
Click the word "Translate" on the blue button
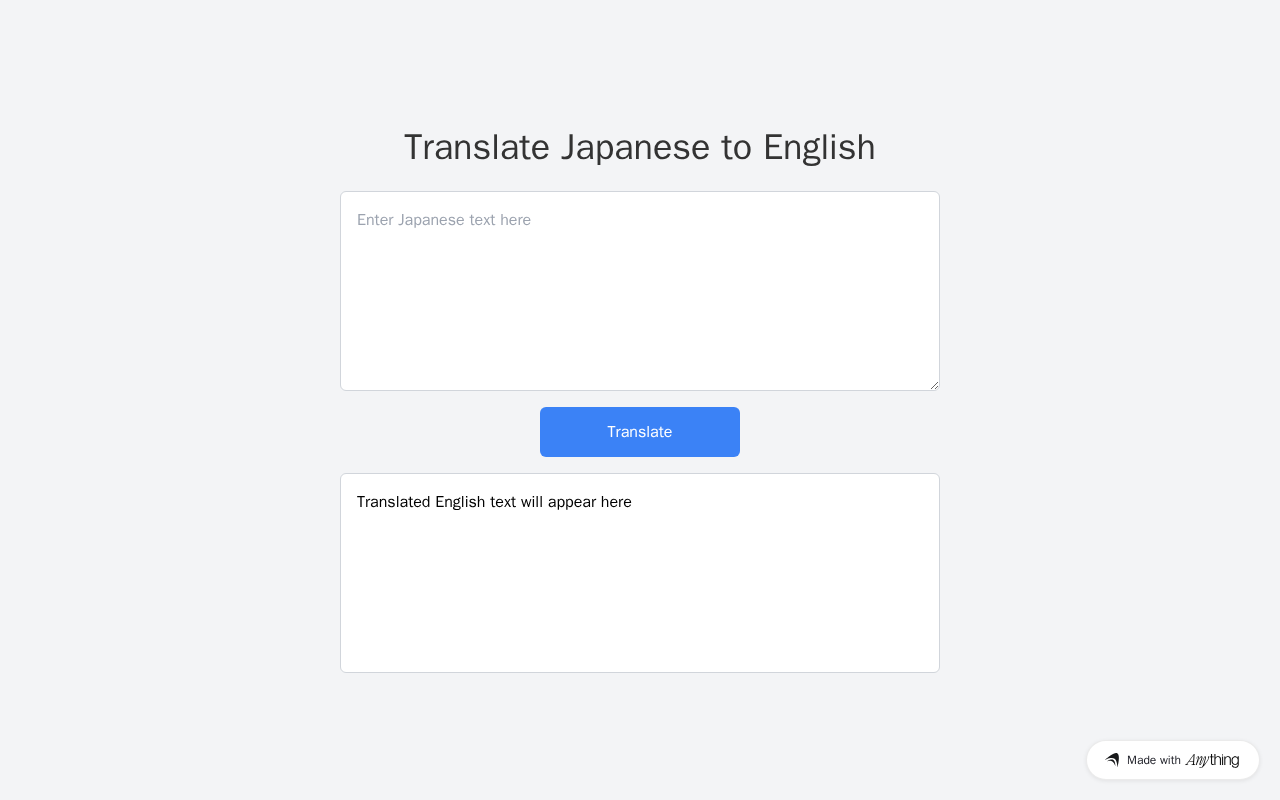(x=640, y=432)
